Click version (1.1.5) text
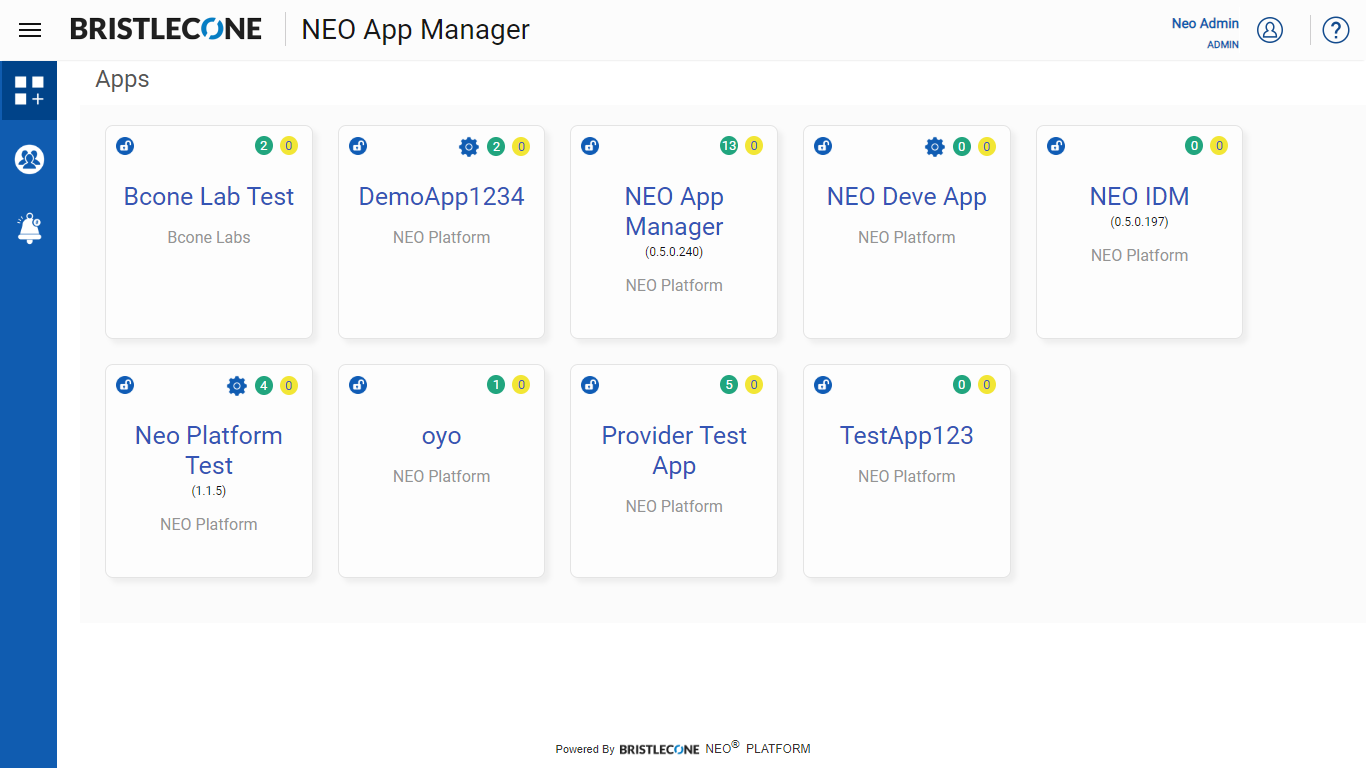The height and width of the screenshot is (768, 1366). 209,491
